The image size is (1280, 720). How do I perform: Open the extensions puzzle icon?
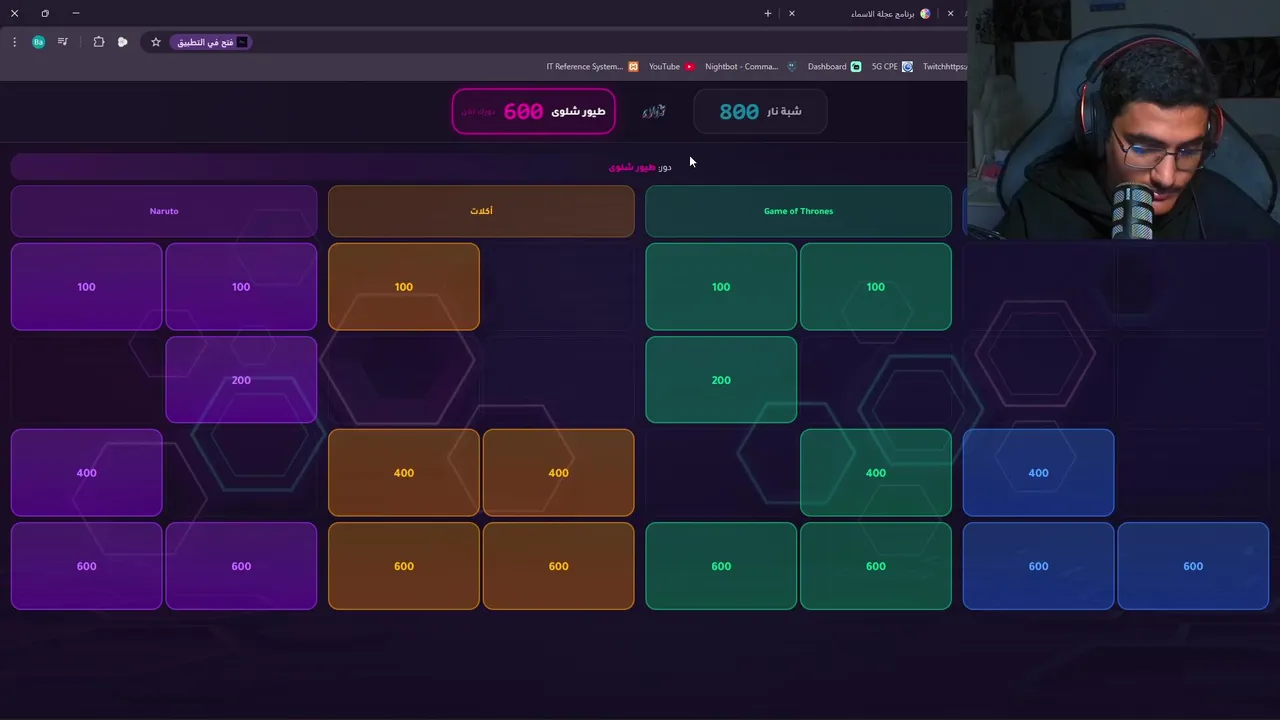tap(99, 42)
